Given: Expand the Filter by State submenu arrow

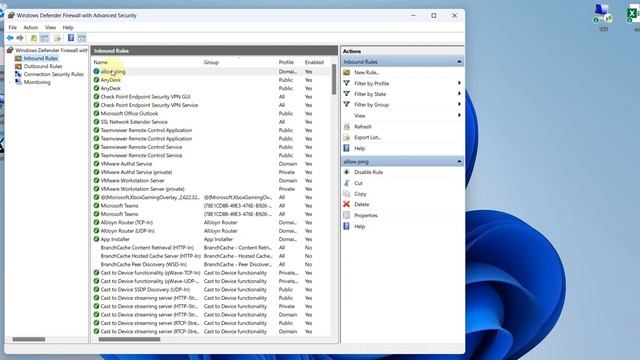Looking at the screenshot, I should click(459, 94).
